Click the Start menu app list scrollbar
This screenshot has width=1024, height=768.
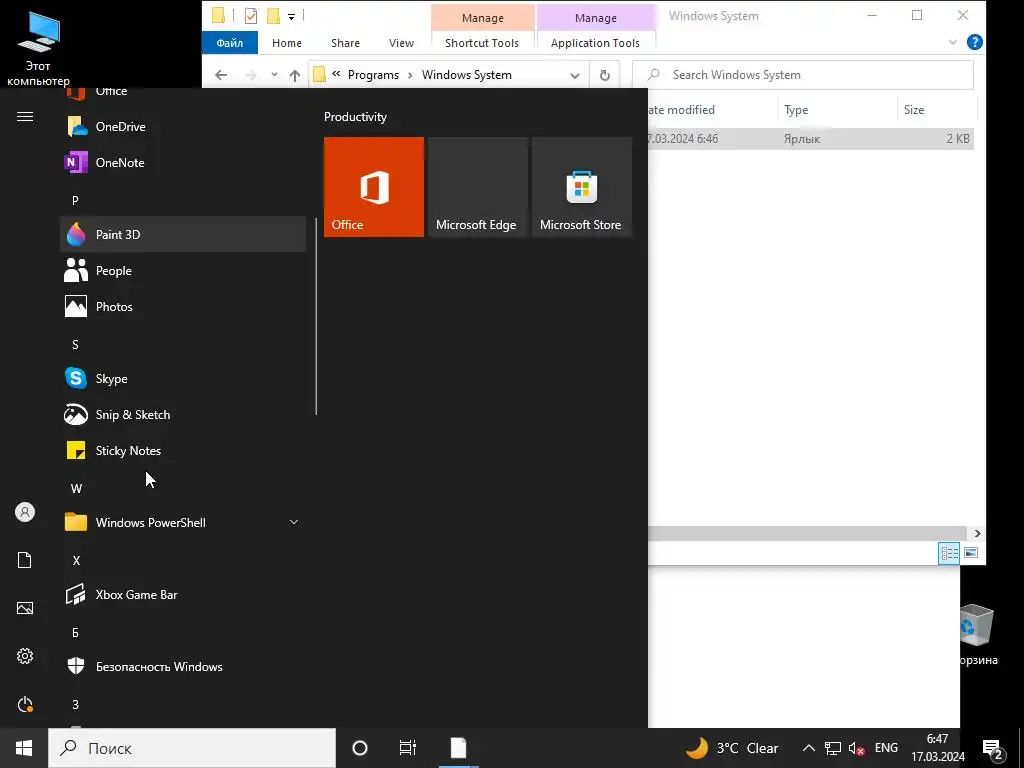(316, 317)
